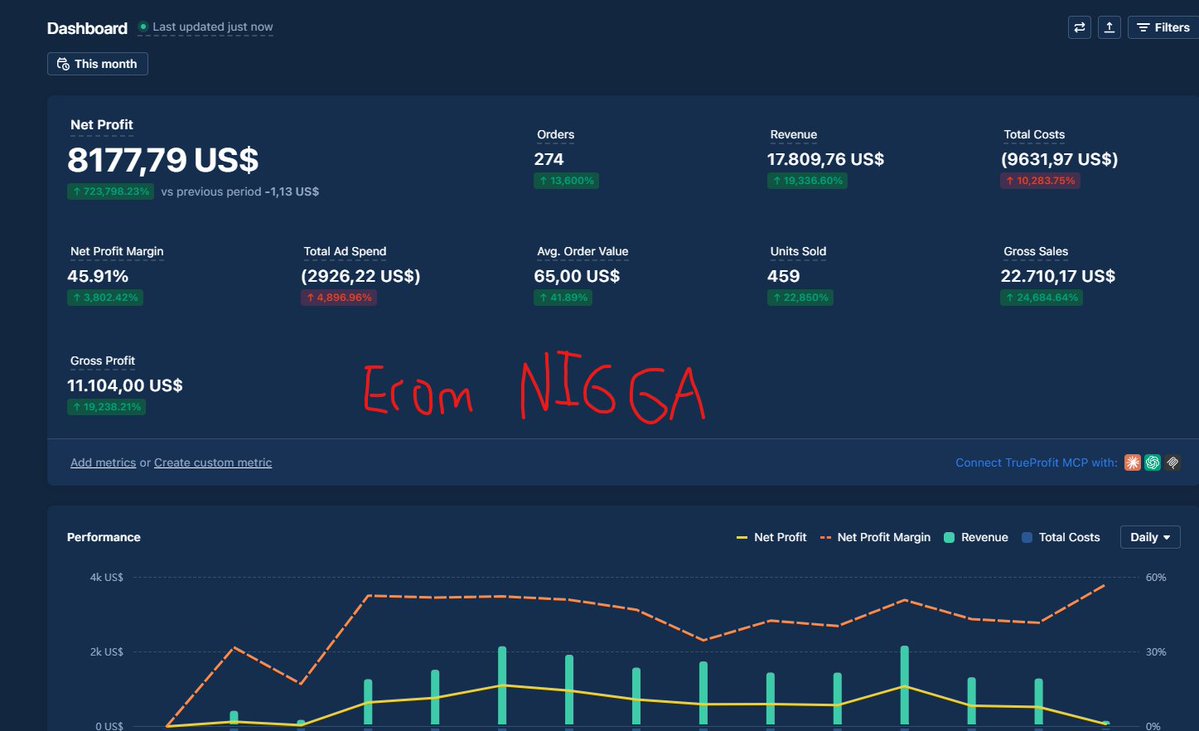Toggle the Total Costs legend series

[1061, 538]
